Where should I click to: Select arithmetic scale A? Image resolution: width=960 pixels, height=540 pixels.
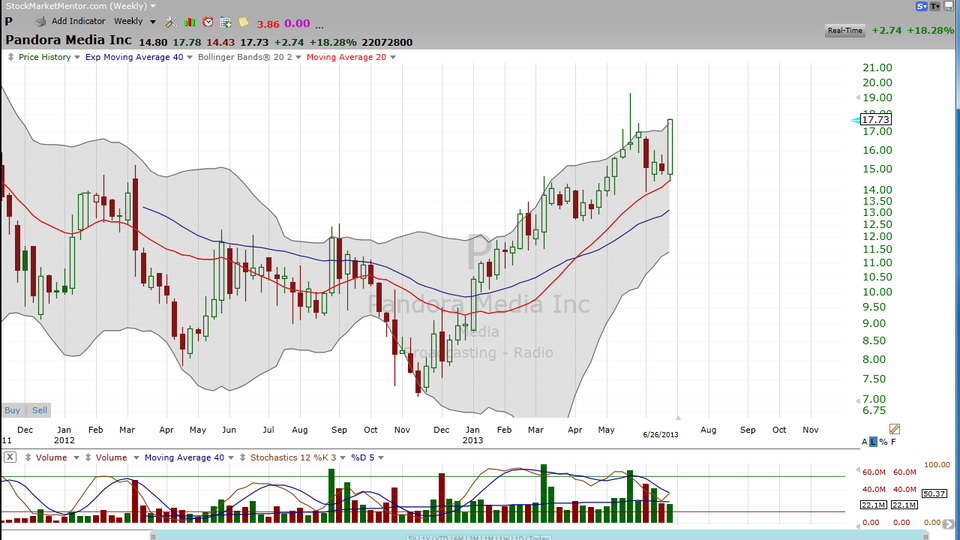[864, 442]
